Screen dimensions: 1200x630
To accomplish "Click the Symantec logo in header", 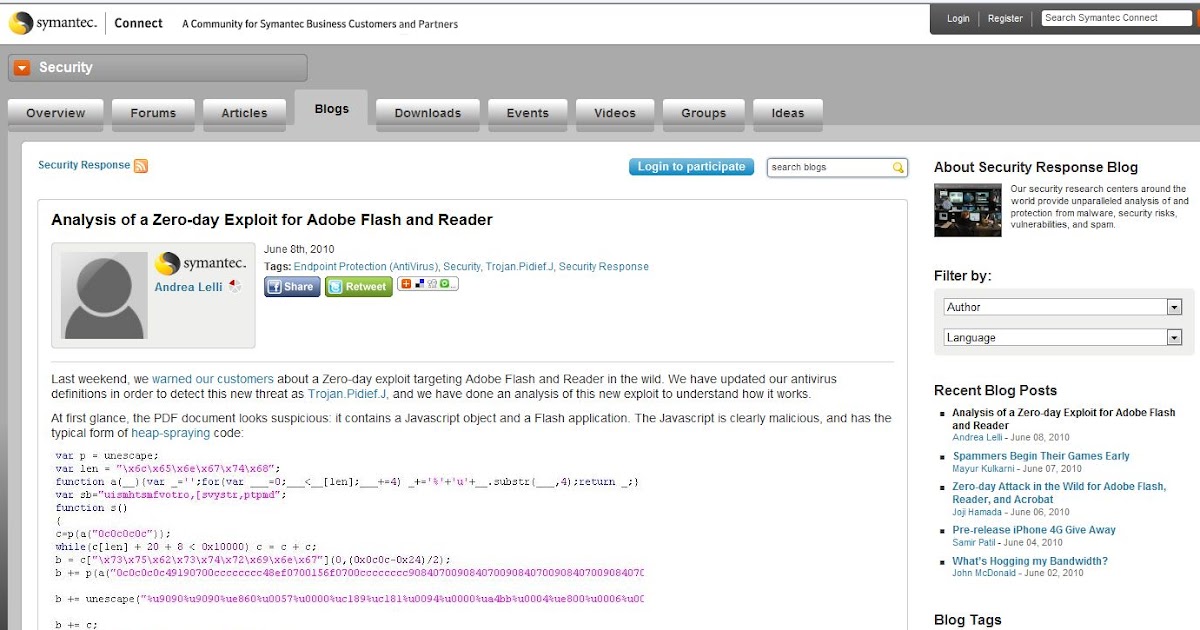I will tap(53, 24).
